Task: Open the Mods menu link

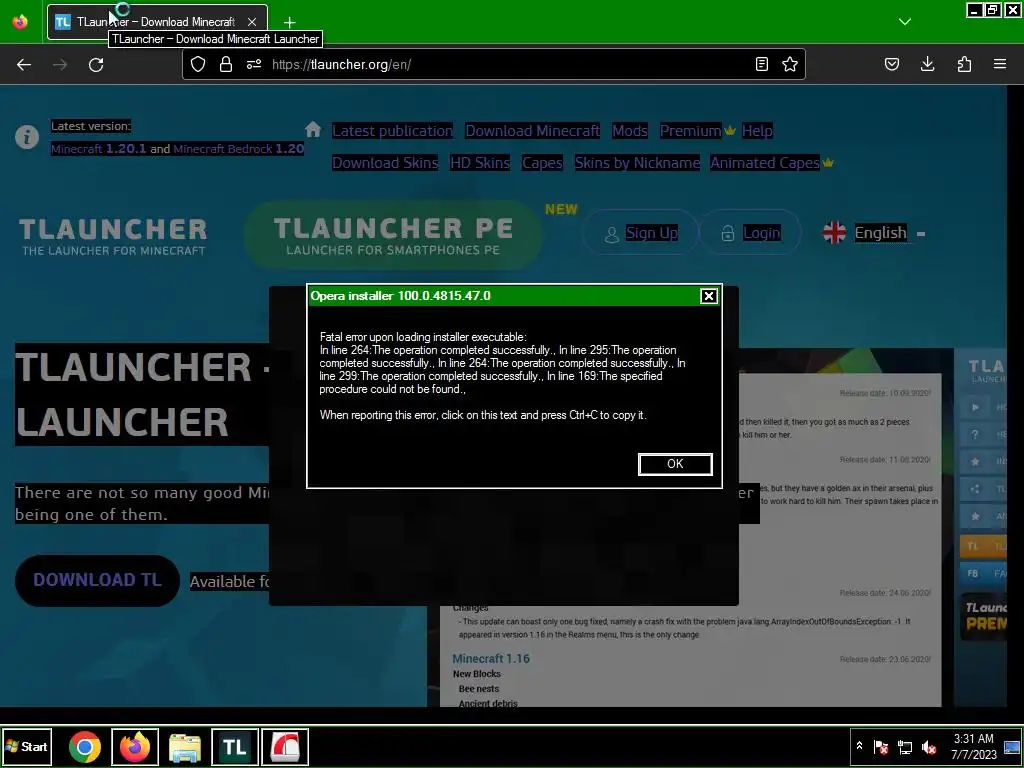Action: pyautogui.click(x=630, y=131)
